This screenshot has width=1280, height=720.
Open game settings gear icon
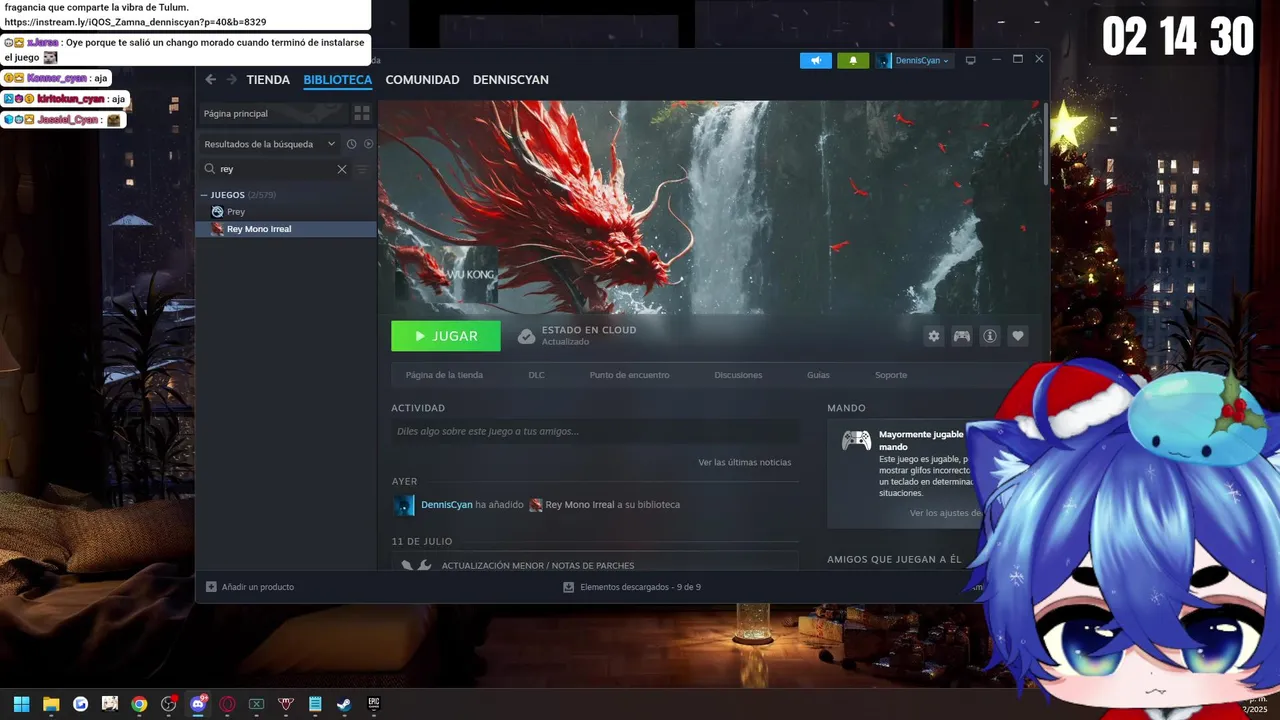tap(934, 336)
